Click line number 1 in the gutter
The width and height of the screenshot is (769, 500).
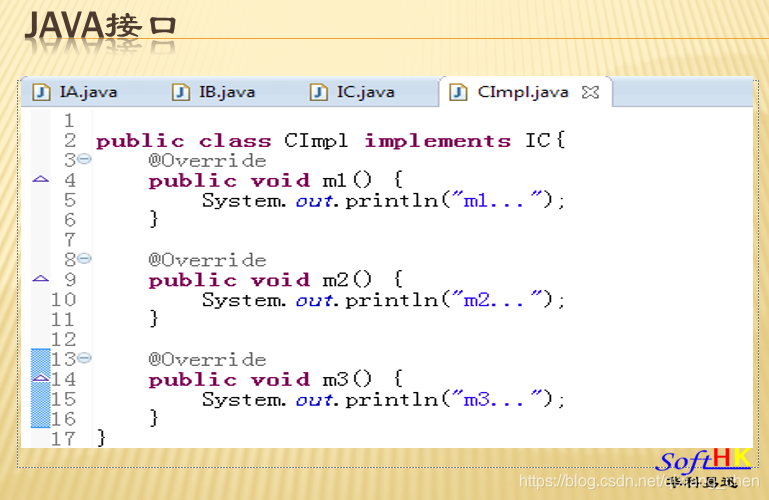[x=69, y=121]
